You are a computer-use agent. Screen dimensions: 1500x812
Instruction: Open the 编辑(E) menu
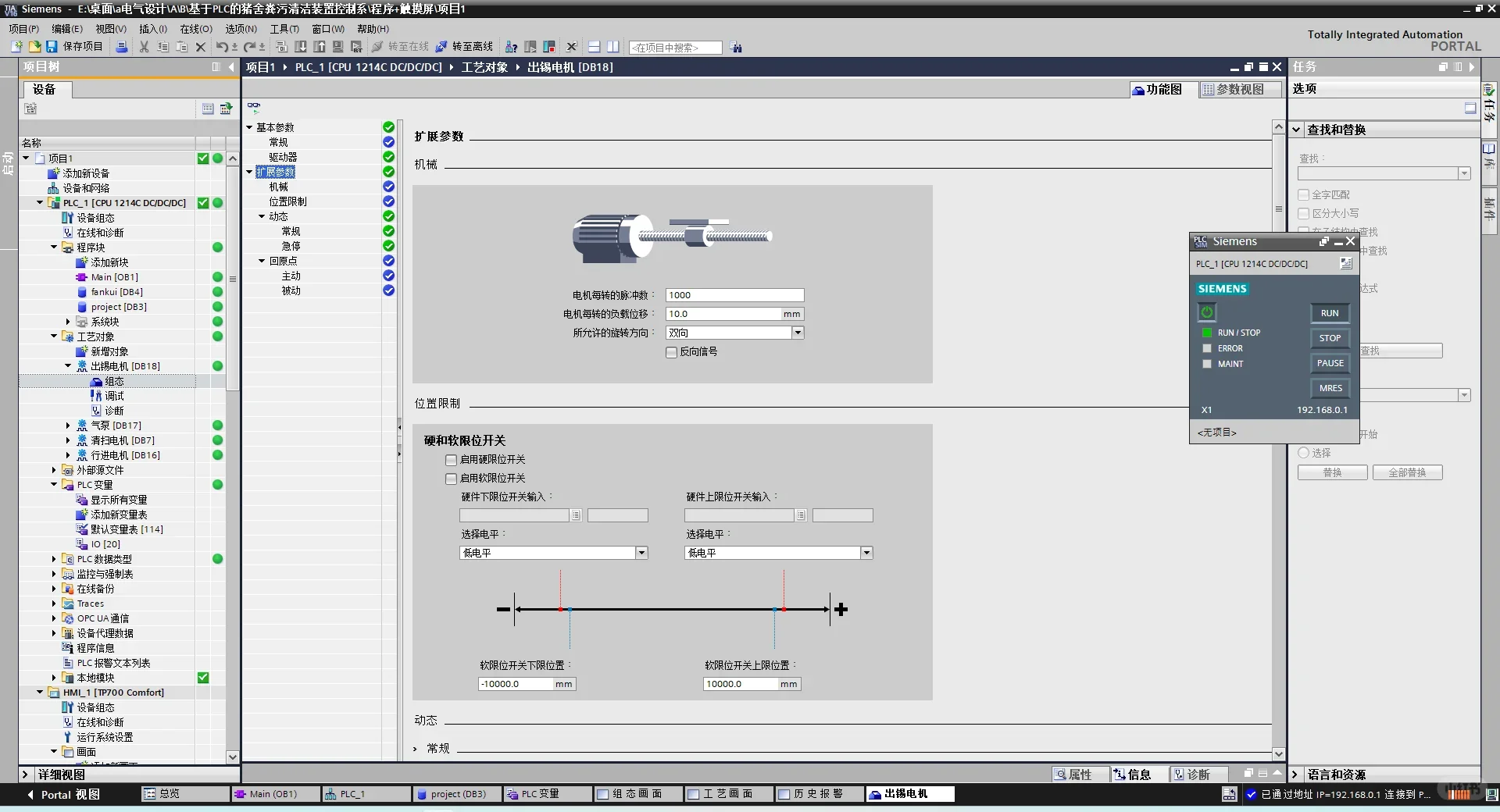(x=67, y=29)
